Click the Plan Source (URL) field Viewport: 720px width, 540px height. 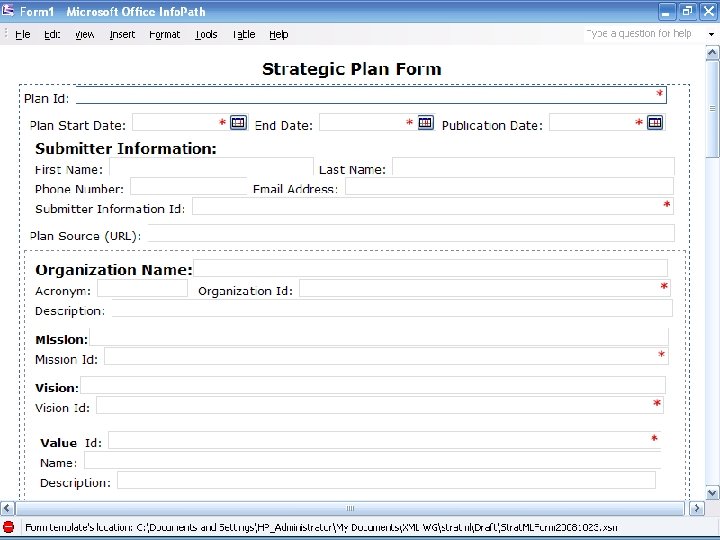(411, 233)
